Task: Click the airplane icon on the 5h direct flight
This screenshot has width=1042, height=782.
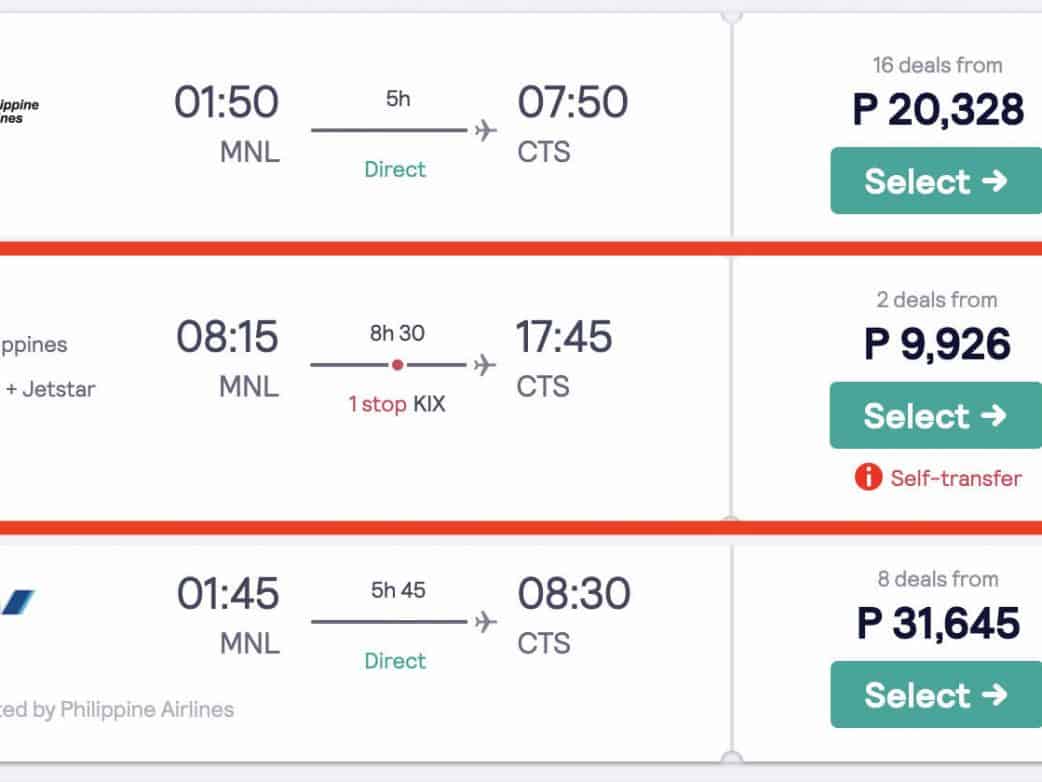Action: (485, 130)
